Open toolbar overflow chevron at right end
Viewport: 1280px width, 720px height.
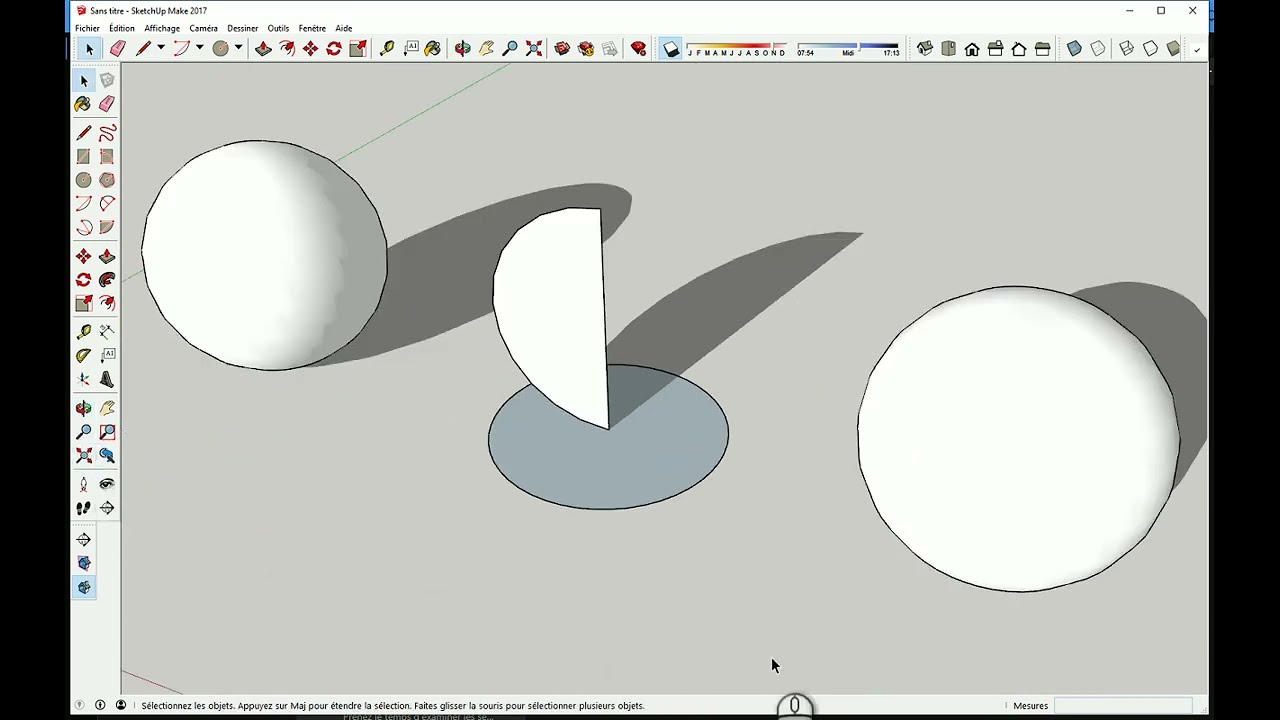1197,50
